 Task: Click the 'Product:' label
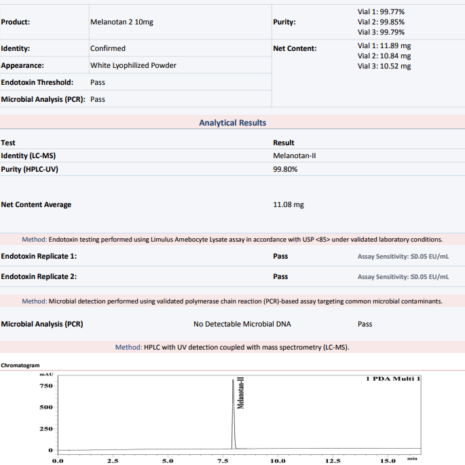[x=15, y=22]
